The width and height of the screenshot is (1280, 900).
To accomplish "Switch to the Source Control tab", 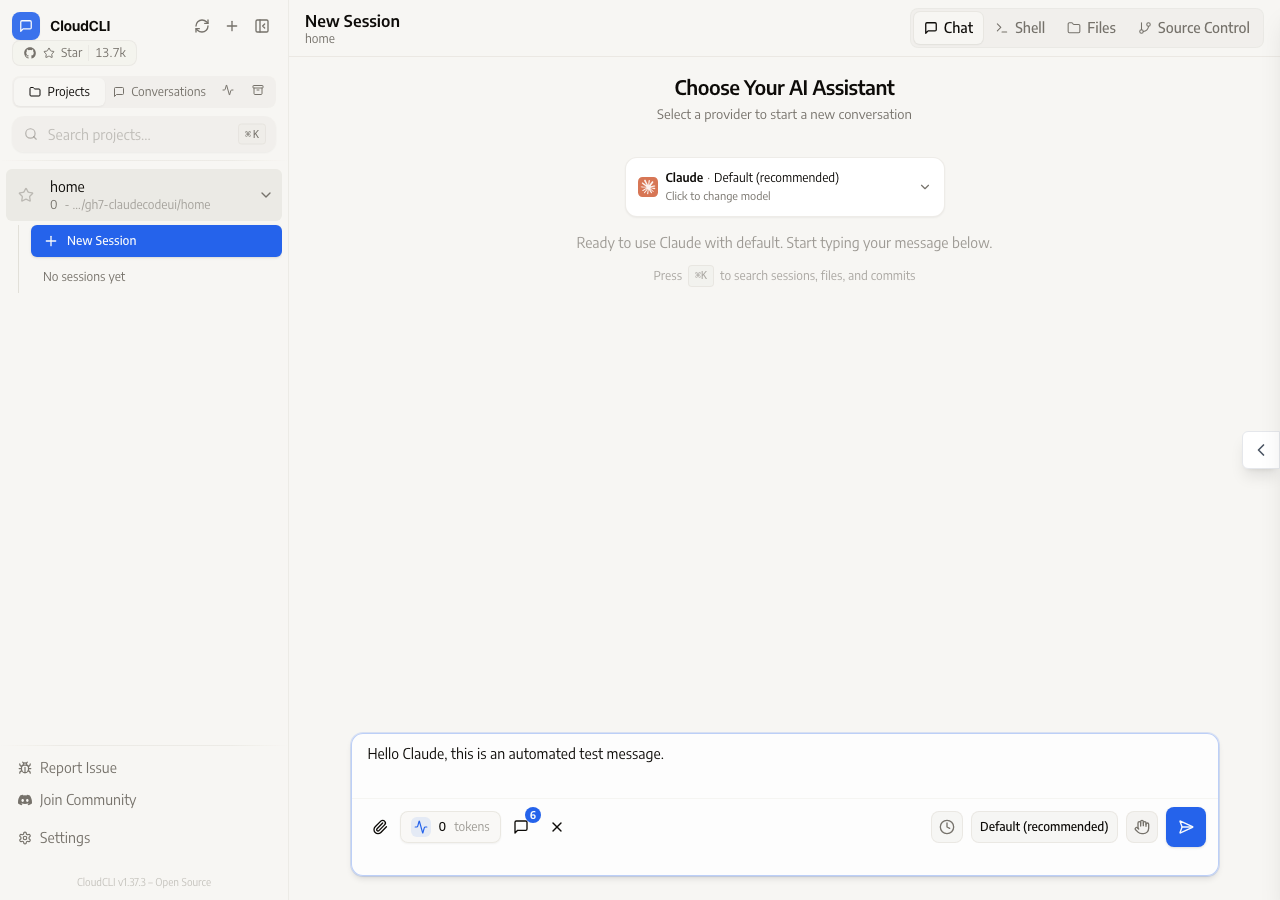I will (x=1194, y=28).
